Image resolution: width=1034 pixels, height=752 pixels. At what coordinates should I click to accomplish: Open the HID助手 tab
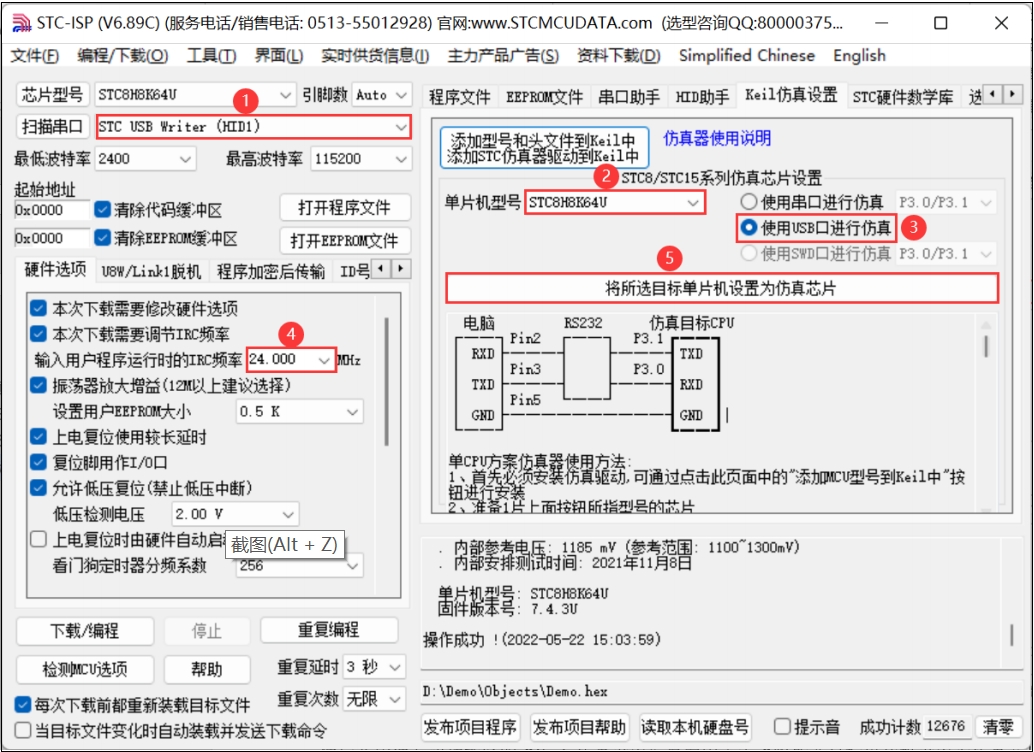tap(702, 98)
